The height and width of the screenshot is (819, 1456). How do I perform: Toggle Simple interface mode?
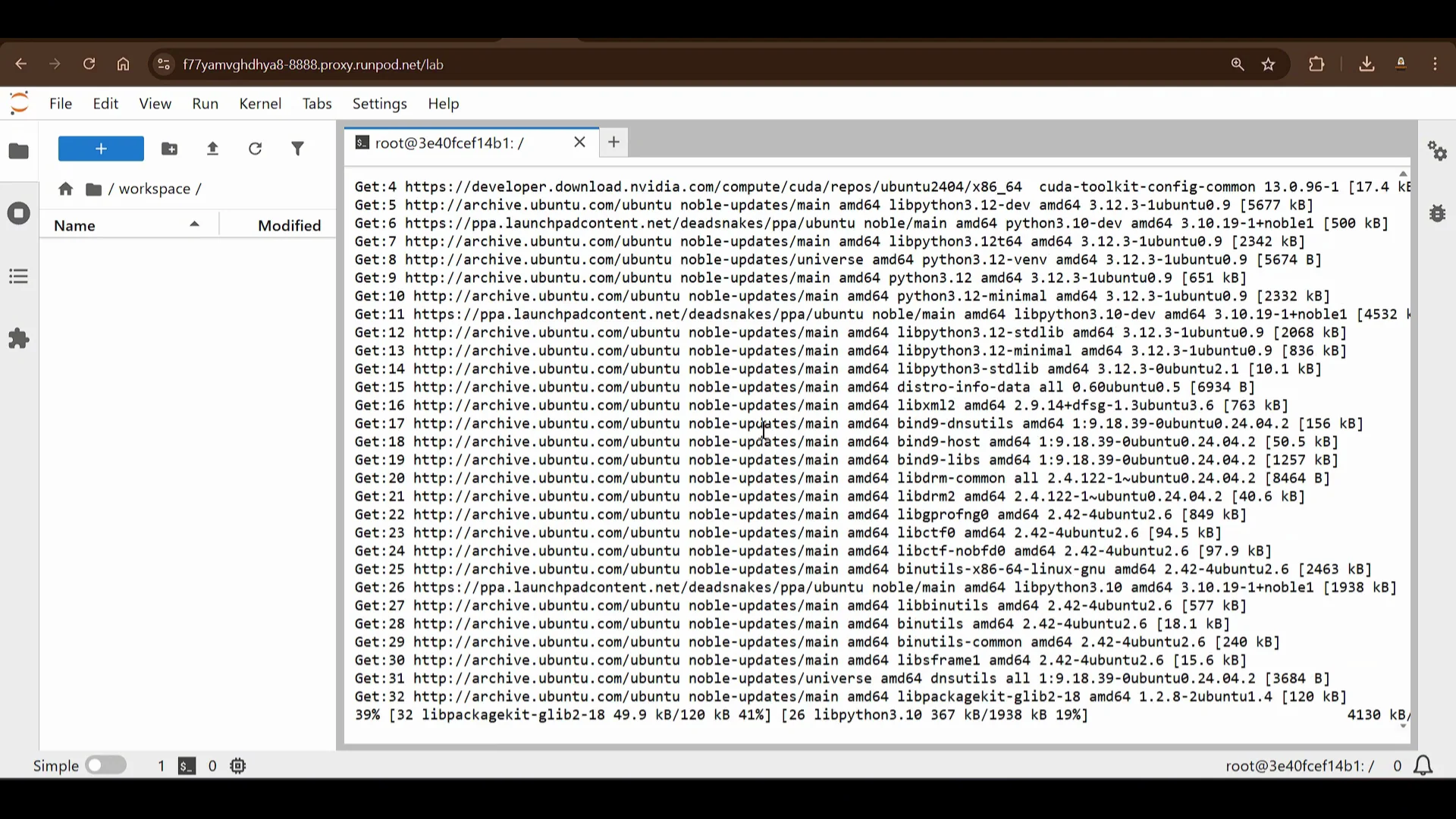pos(105,765)
